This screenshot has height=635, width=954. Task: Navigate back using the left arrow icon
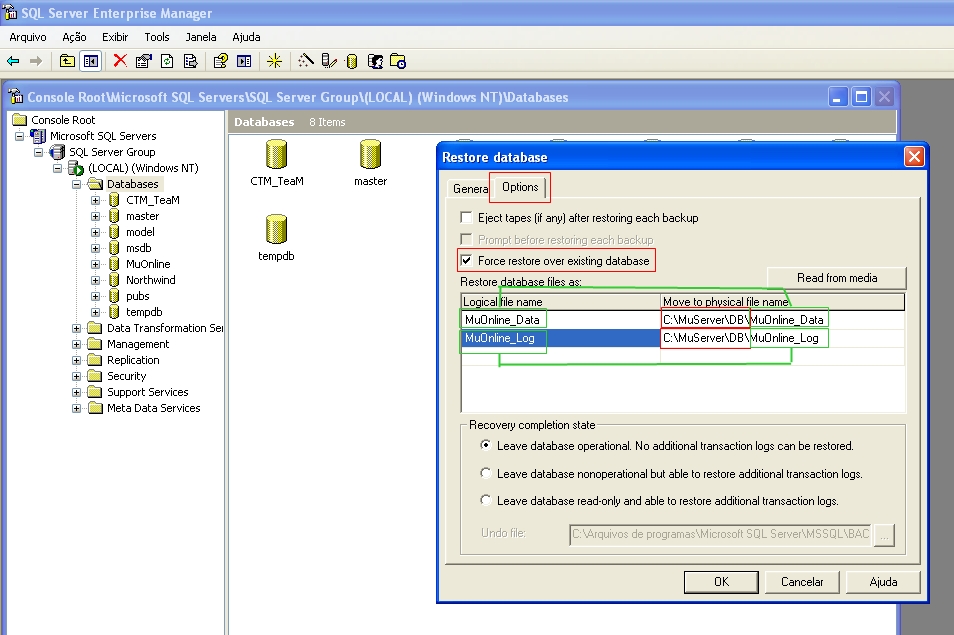tap(14, 61)
